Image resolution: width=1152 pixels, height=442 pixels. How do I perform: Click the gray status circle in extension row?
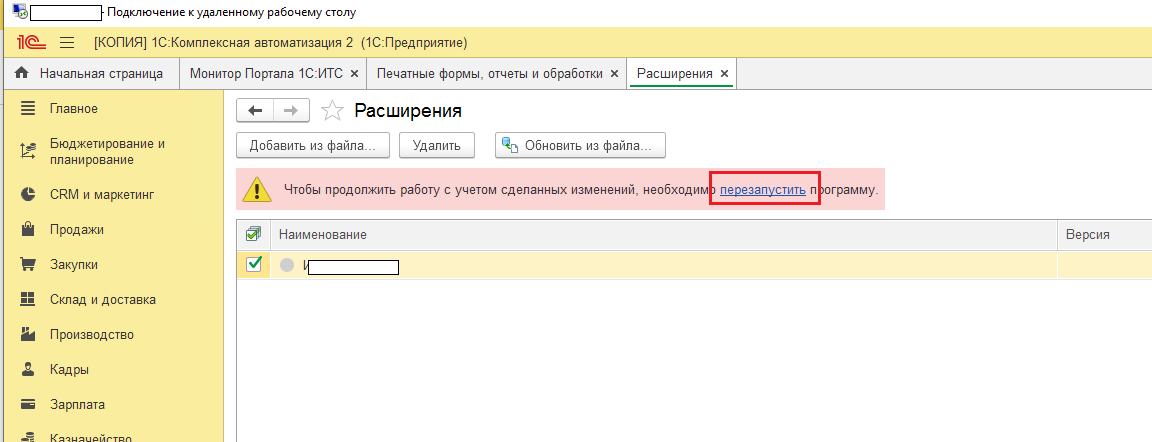[x=287, y=265]
